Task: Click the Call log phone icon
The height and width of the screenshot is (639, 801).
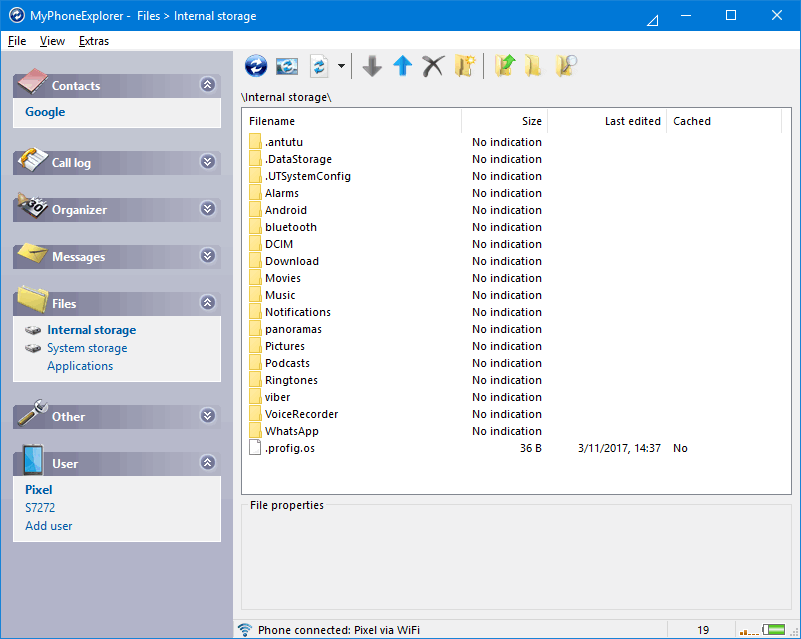Action: 33,159
